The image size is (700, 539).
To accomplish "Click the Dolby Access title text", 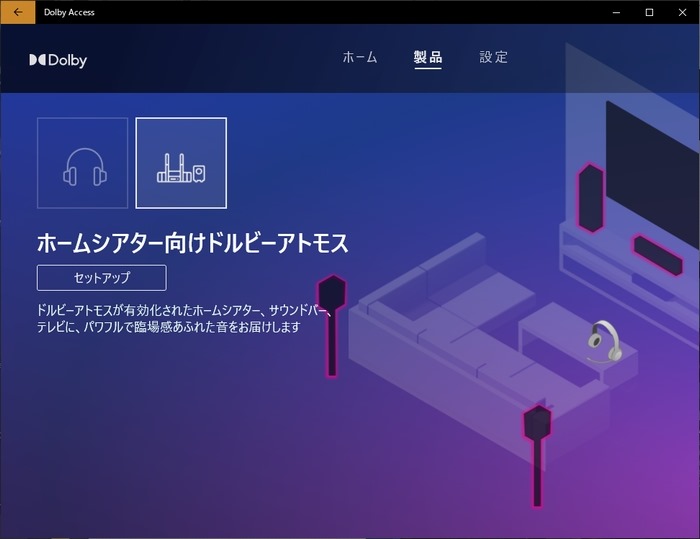I will point(69,13).
